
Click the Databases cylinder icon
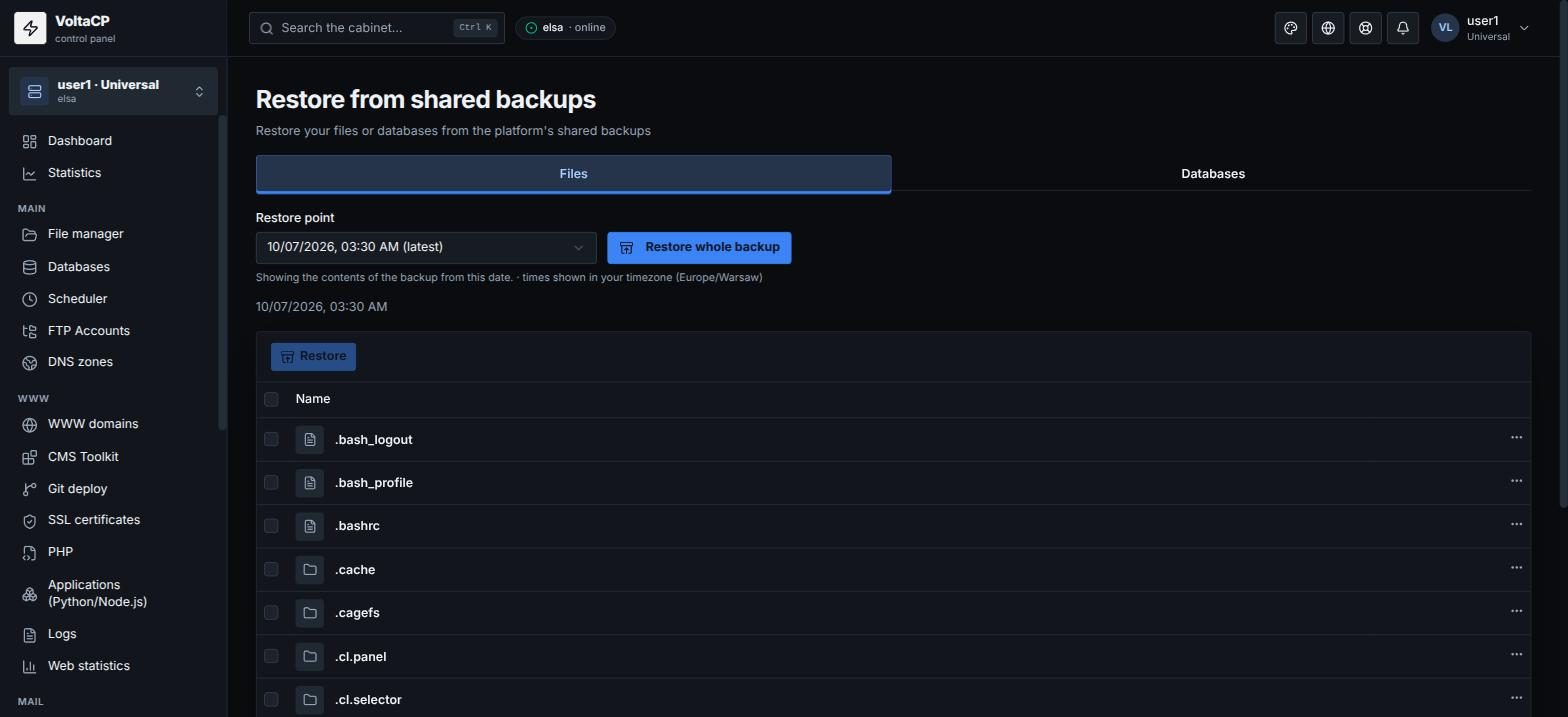(x=30, y=267)
